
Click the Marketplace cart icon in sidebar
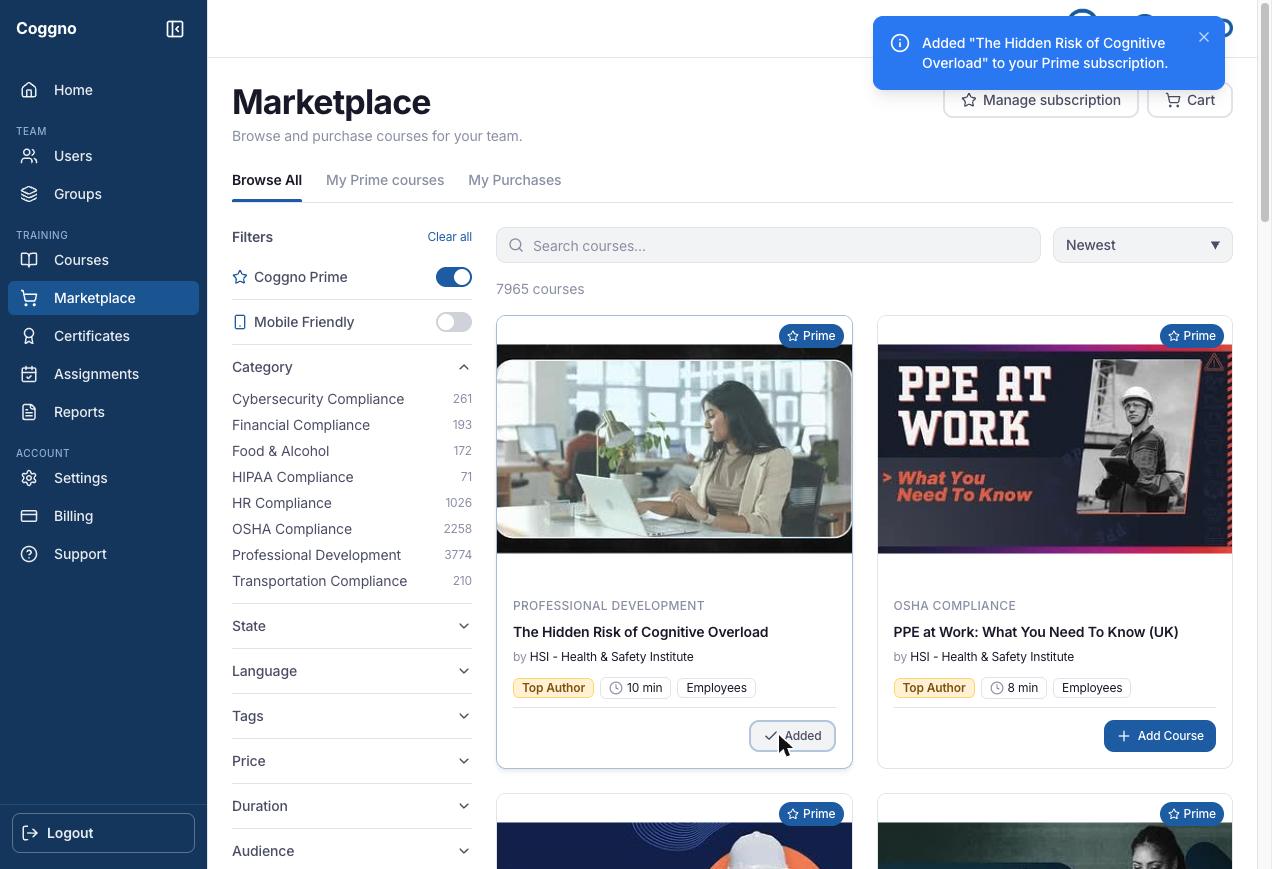pyautogui.click(x=29, y=298)
